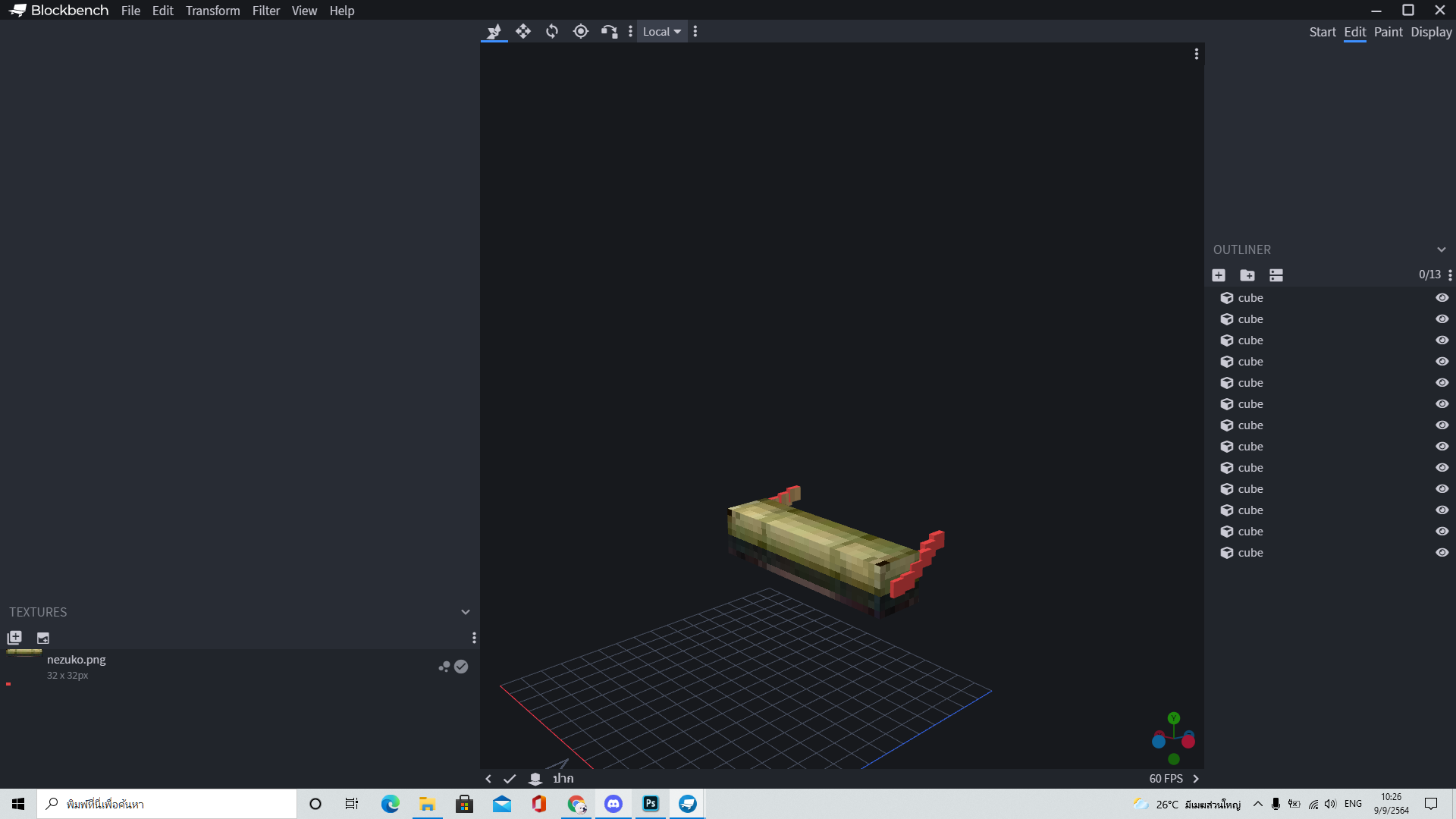Switch to the Start tab
This screenshot has width=1456, height=819.
click(1323, 32)
